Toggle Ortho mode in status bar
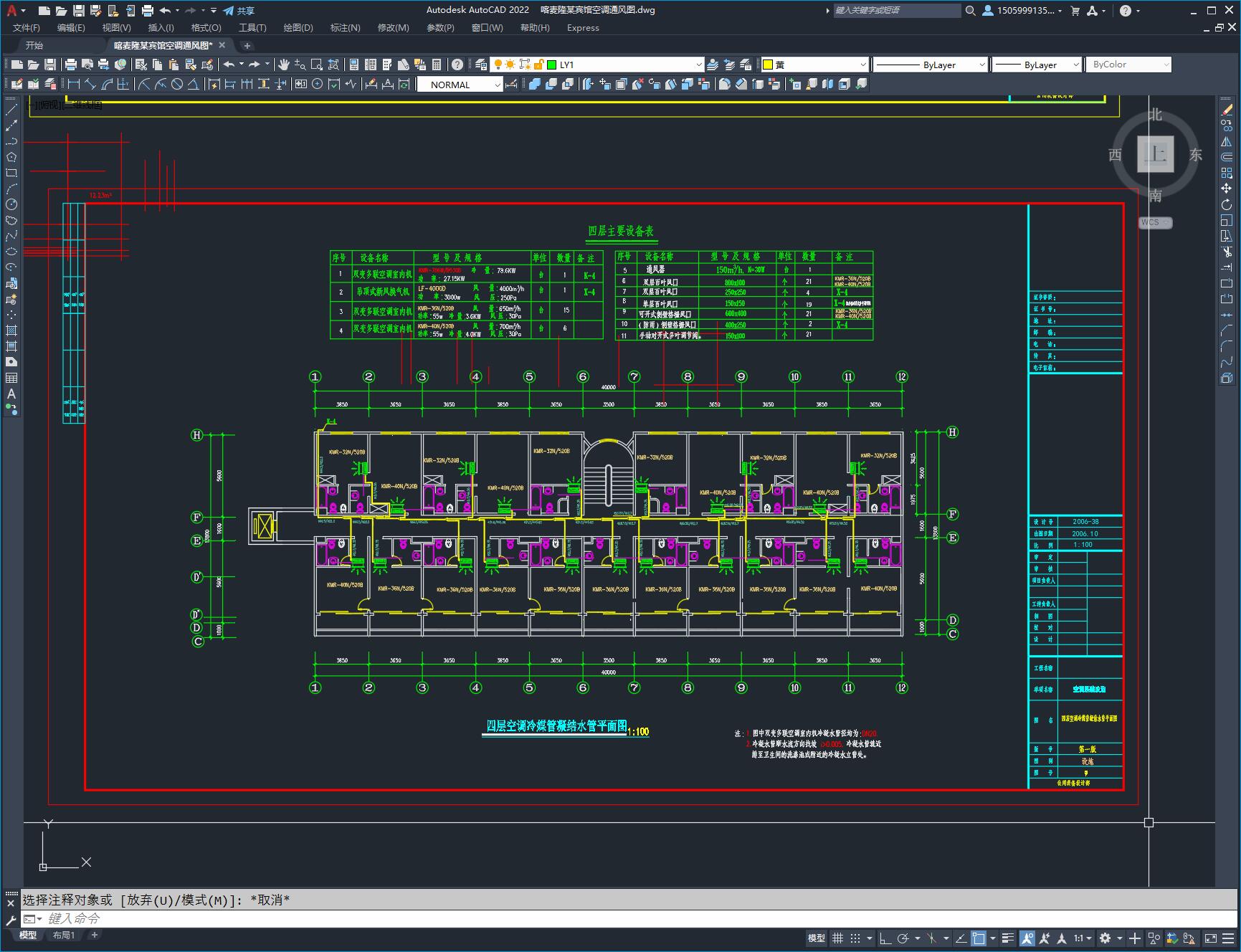Screen dimensions: 1241x952 click(x=885, y=938)
